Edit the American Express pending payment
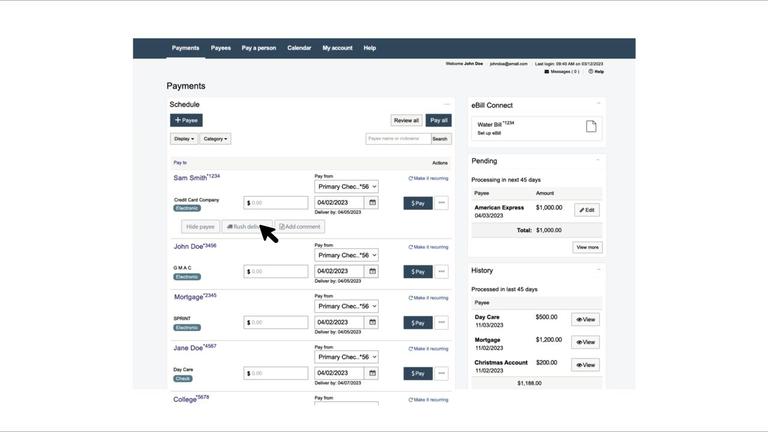Image resolution: width=768 pixels, height=432 pixels. 586,210
